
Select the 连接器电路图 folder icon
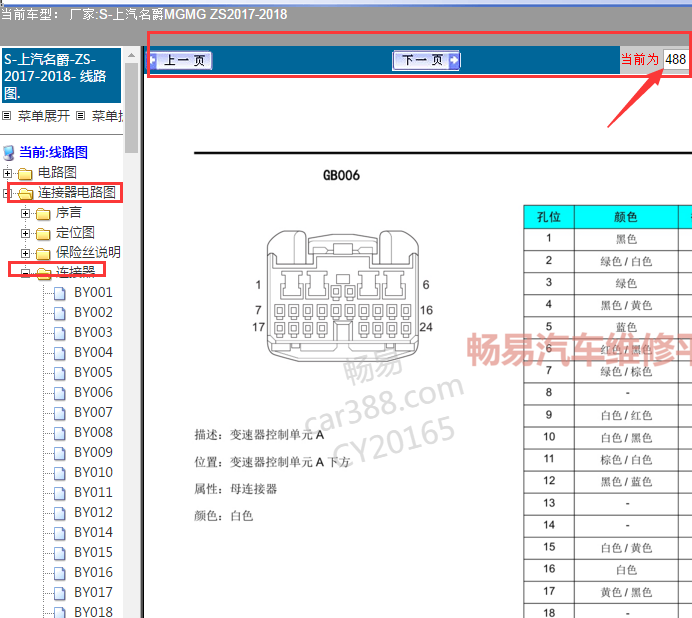click(25, 193)
